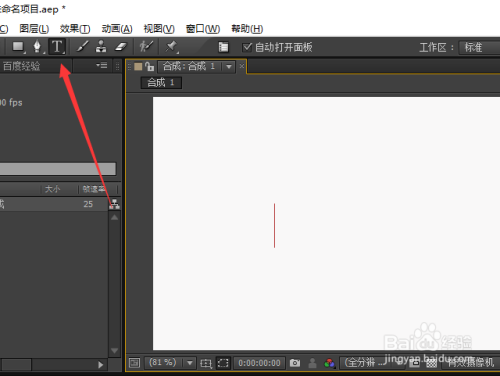Select the Brush tool
The image size is (500, 376).
point(83,47)
